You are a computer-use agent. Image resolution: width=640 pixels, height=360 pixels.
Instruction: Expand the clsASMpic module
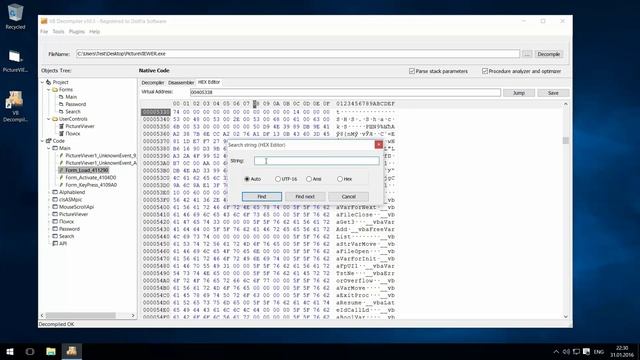coord(49,200)
